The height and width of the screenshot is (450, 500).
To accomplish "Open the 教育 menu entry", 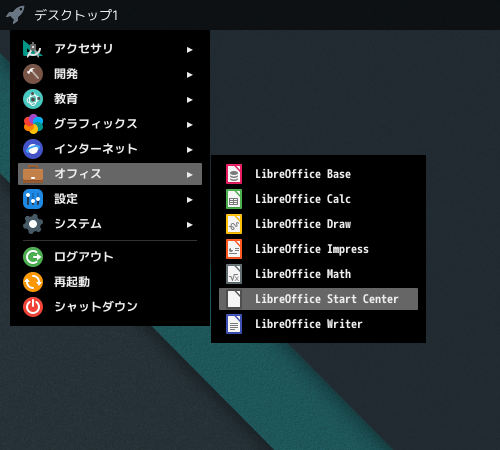I will [x=110, y=99].
